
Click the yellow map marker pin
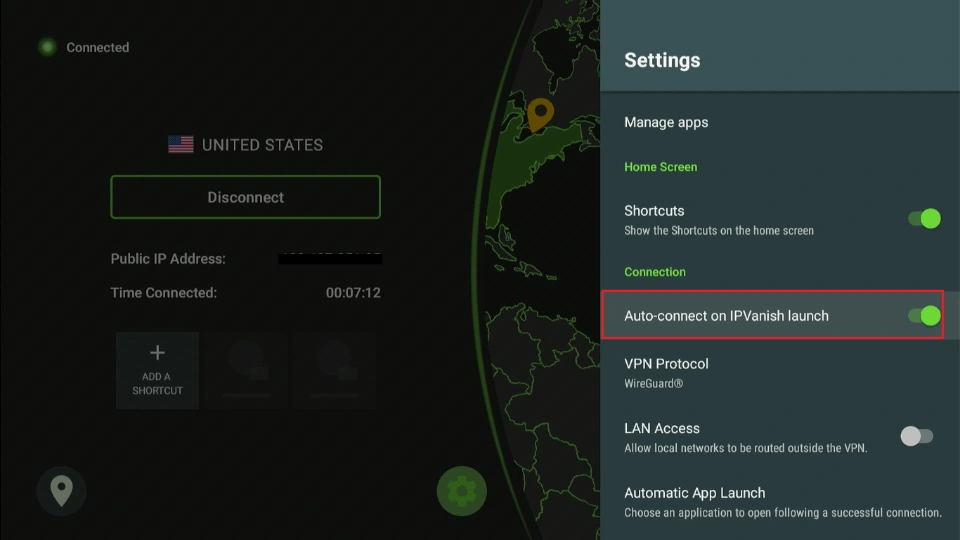(541, 114)
